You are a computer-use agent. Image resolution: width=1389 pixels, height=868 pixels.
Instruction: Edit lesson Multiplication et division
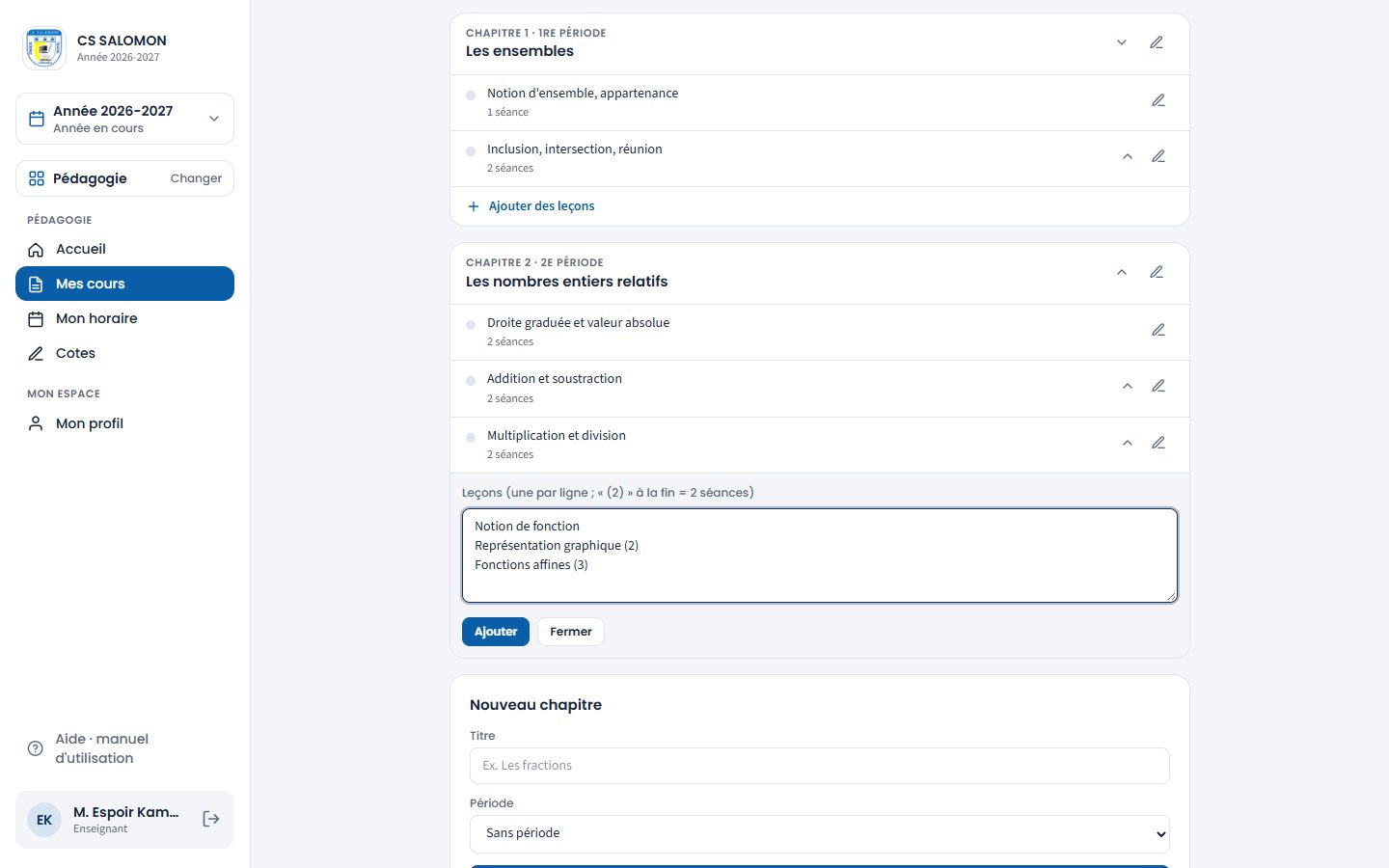(x=1158, y=443)
